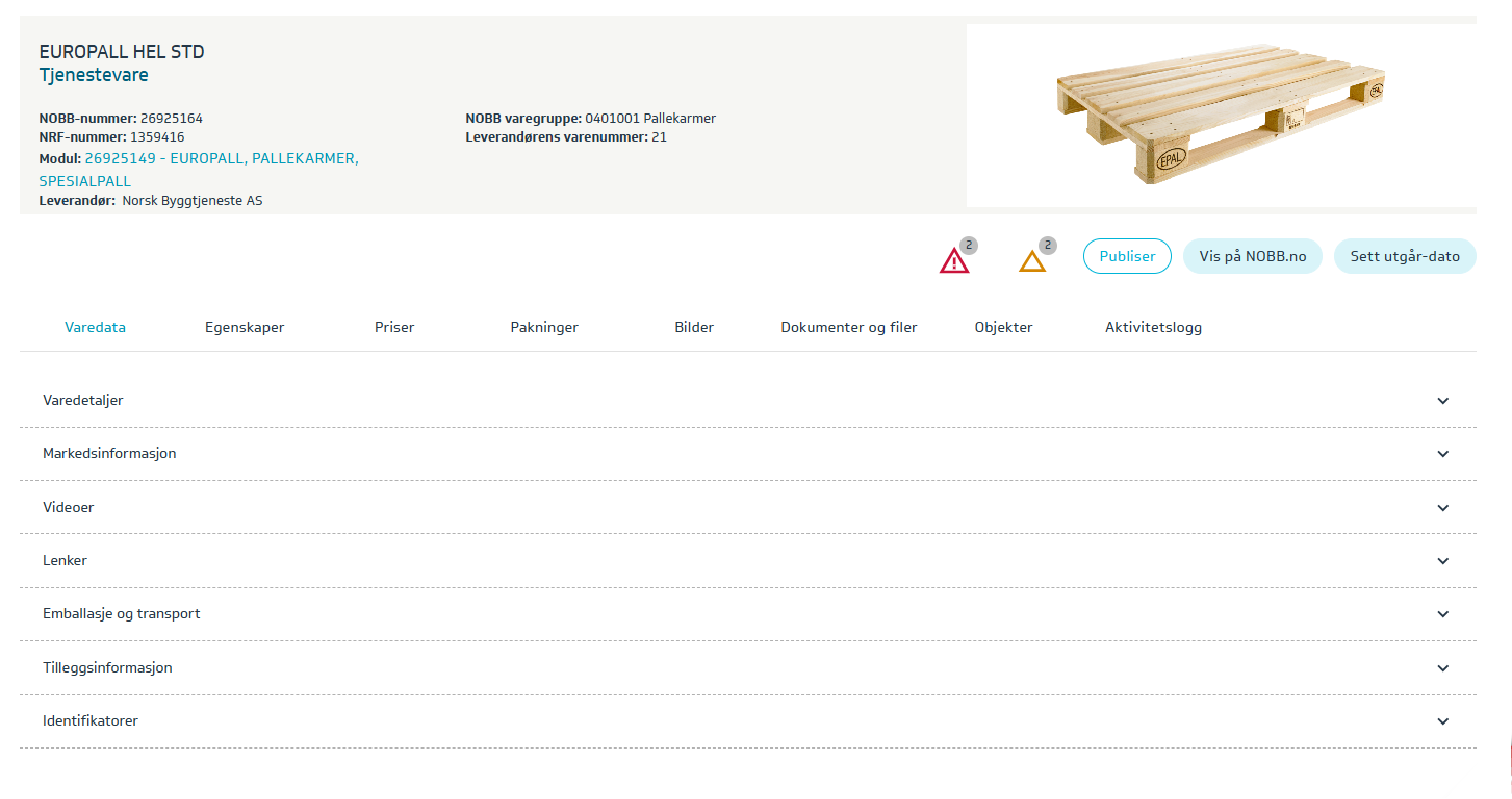Click the red error warning triangle icon
Image resolution: width=1512 pixels, height=799 pixels.
954,261
